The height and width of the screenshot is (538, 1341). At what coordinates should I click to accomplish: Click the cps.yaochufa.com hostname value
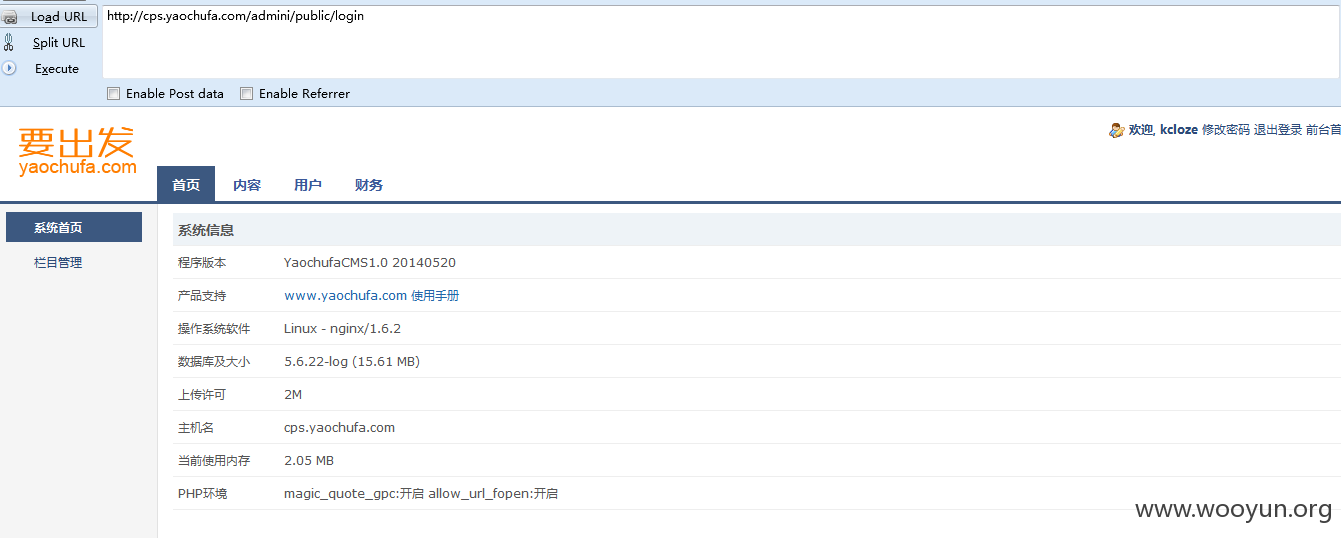(x=339, y=427)
